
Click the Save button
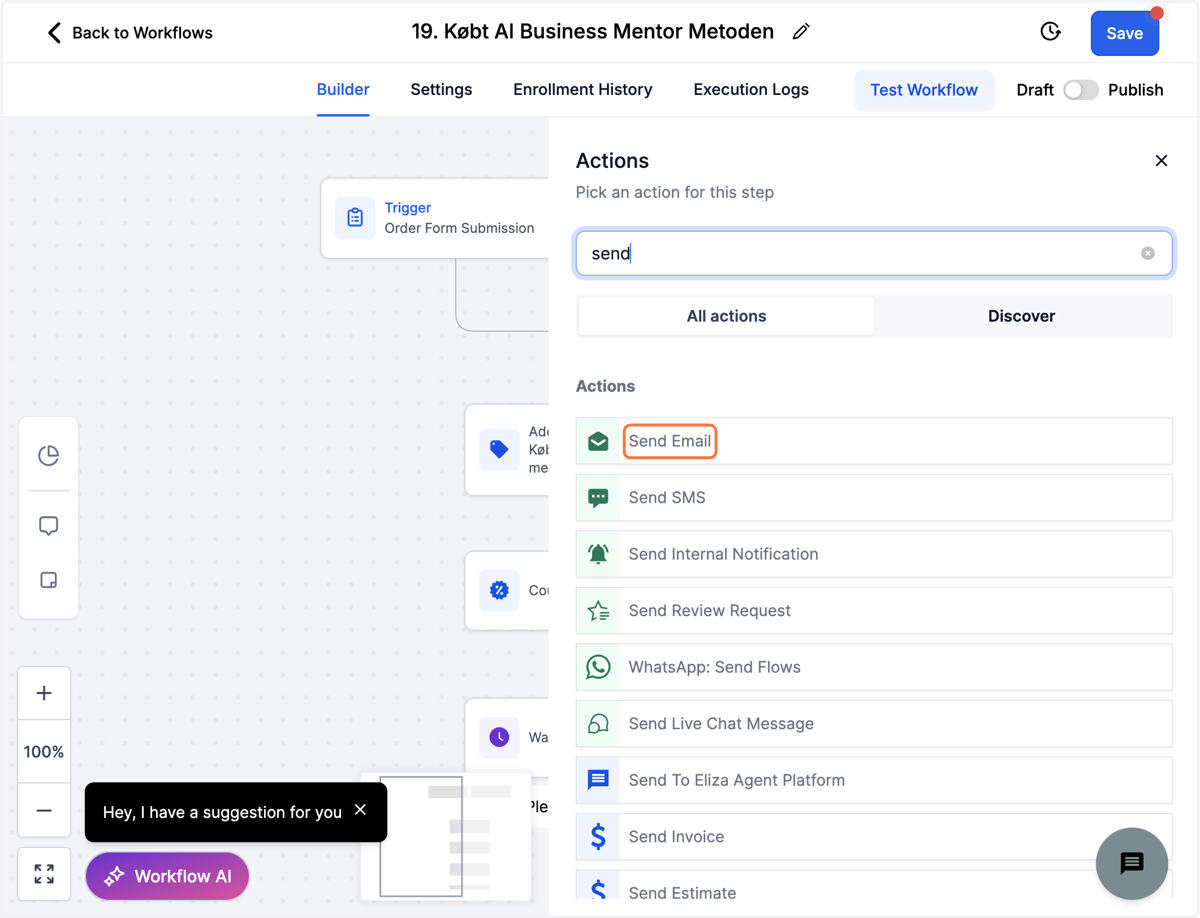(x=1125, y=33)
